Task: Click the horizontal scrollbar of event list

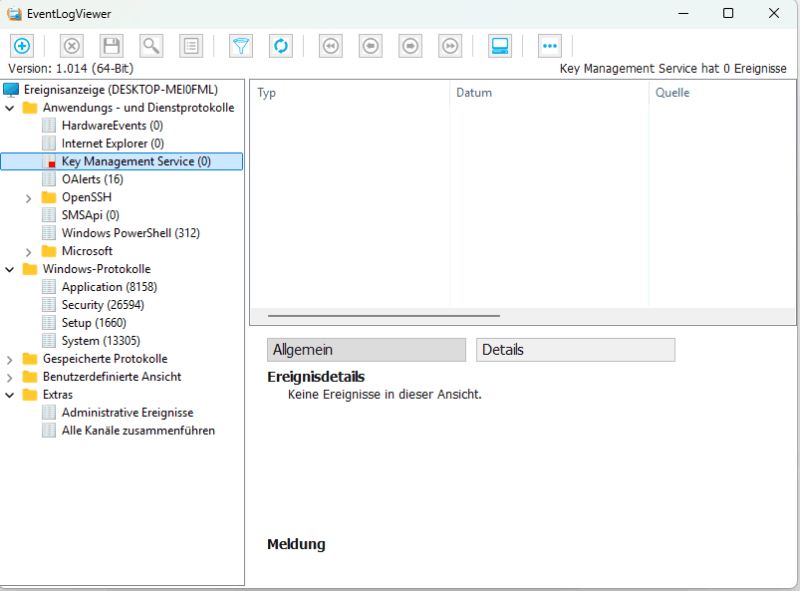Action: 384,315
